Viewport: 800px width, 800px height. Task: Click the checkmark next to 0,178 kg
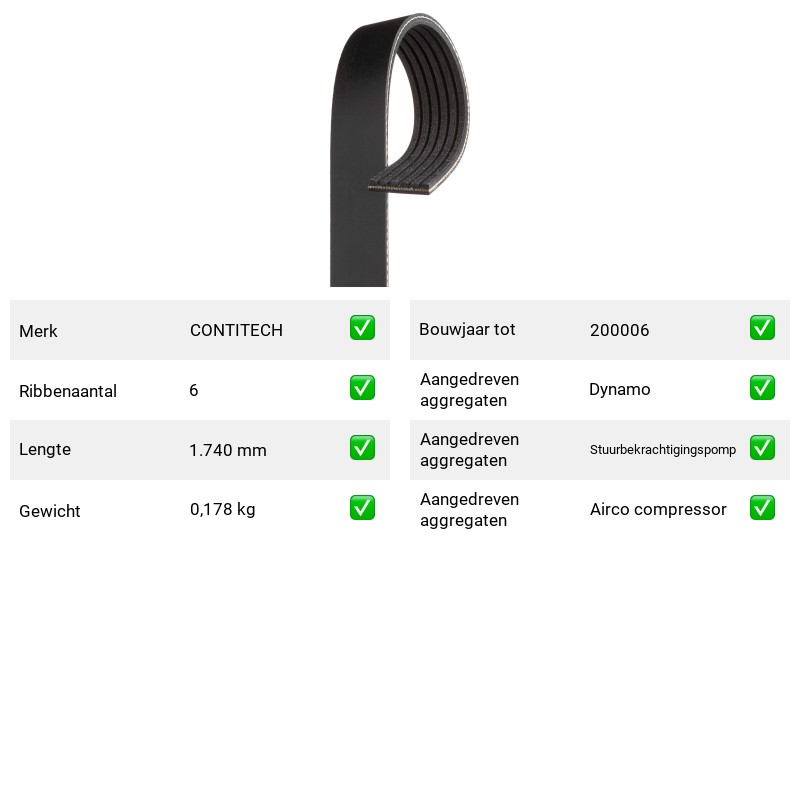[362, 508]
